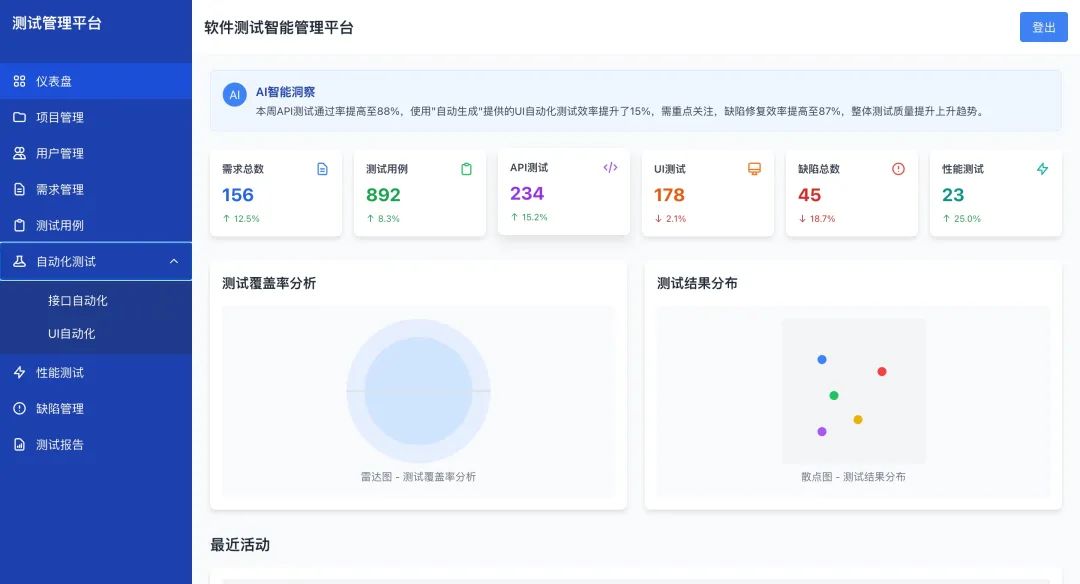Click the 测试用例 clipboard icon in sidebar
Viewport: 1080px width, 584px height.
(x=19, y=225)
